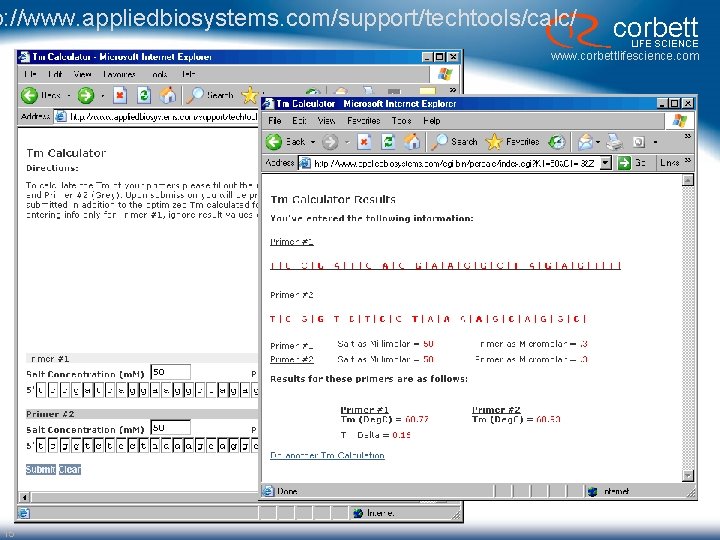
Task: Open the File menu in the results window
Action: pos(275,121)
